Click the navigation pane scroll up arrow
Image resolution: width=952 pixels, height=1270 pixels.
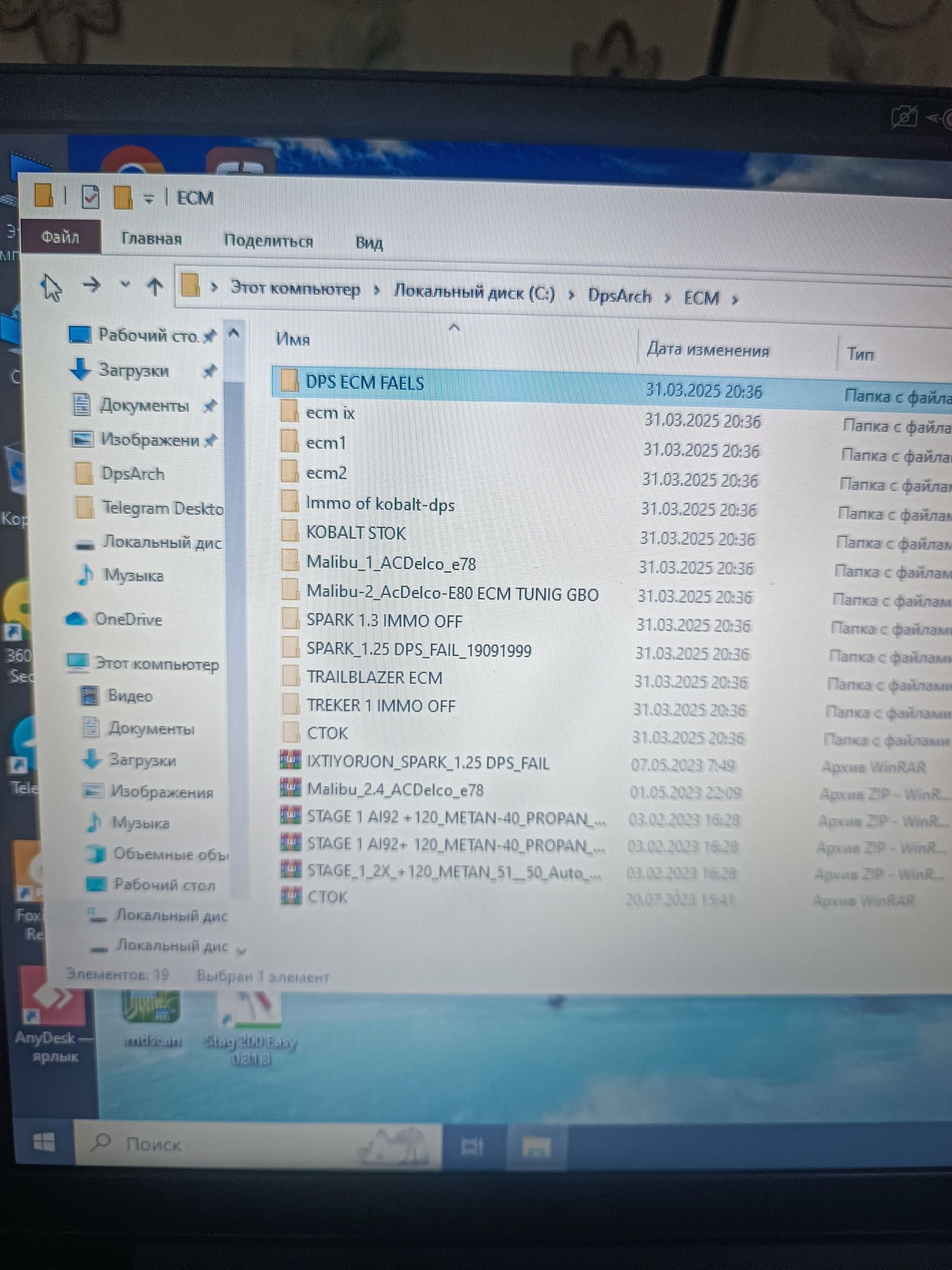[x=234, y=333]
